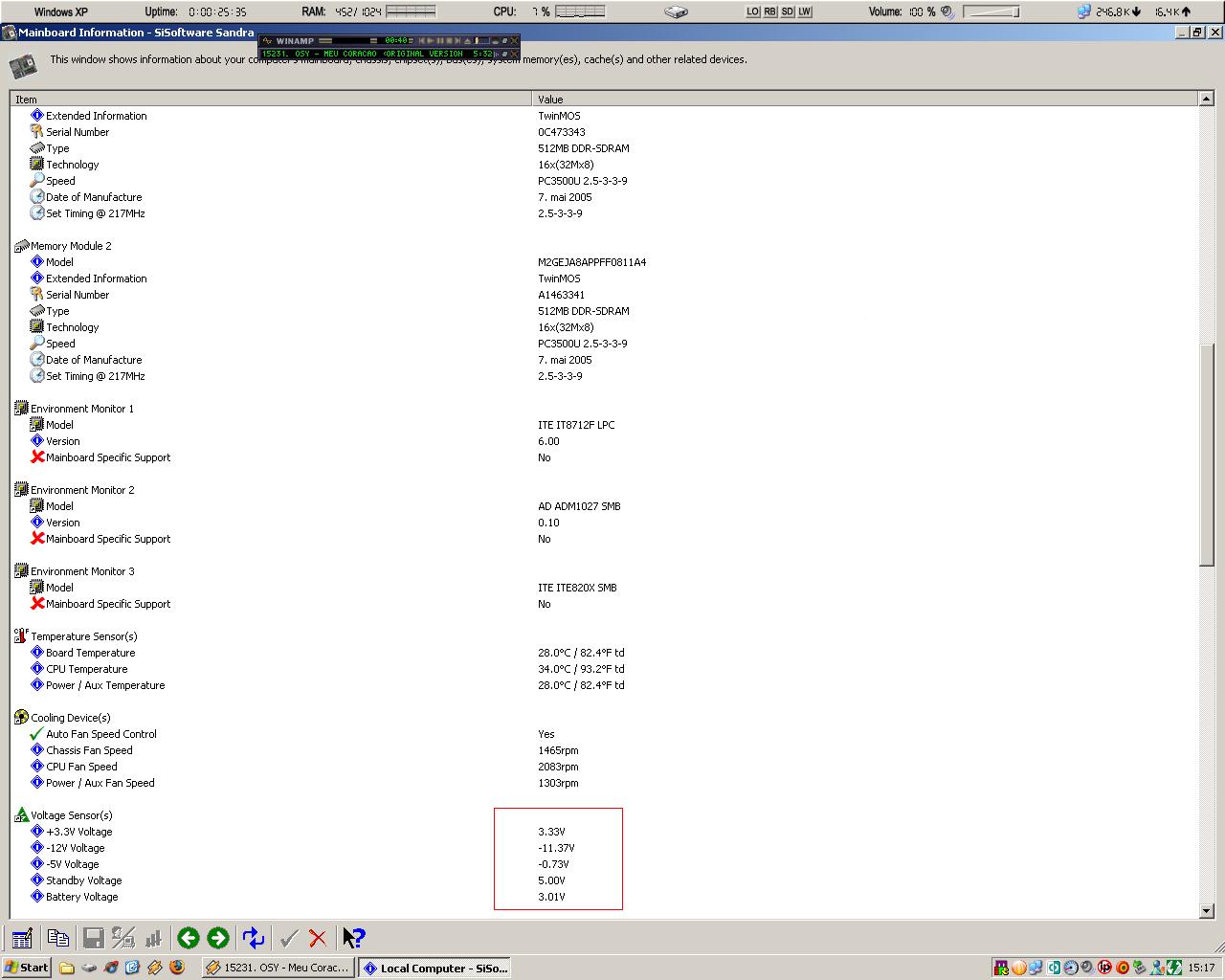Click the value M2GEJA8APPFF0811A4

591,262
